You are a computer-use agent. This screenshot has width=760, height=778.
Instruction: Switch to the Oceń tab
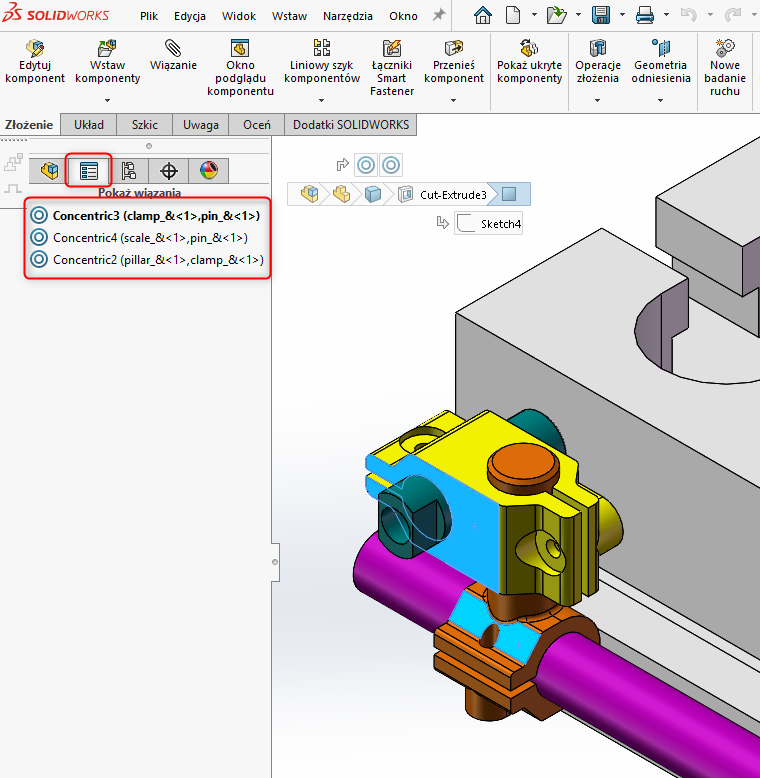pyautogui.click(x=256, y=125)
